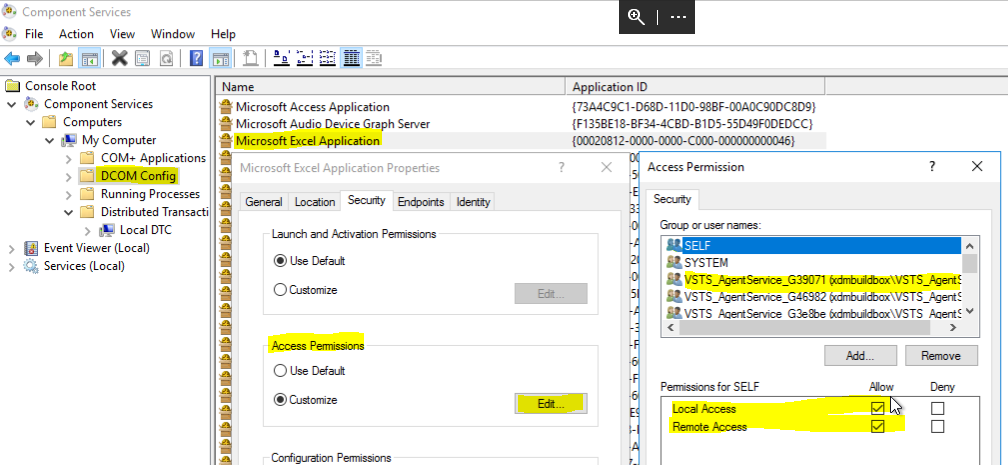Collapse the Component Services tree node
This screenshot has width=1008, height=465.
(12, 104)
